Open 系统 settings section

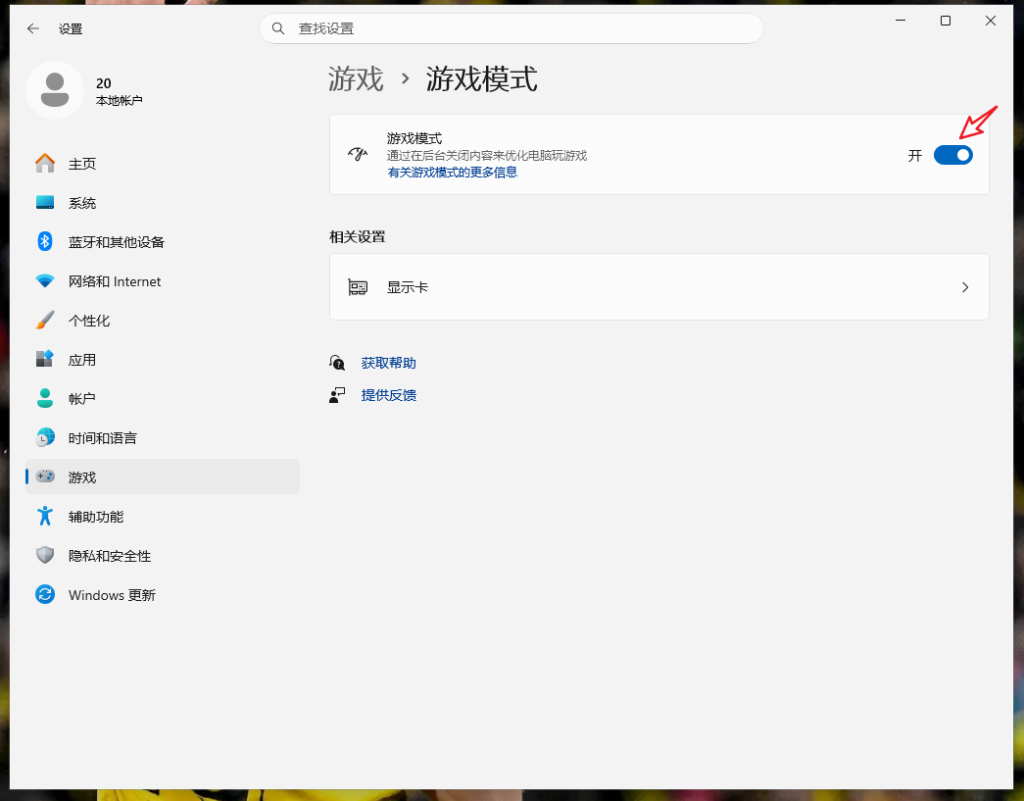click(x=163, y=202)
